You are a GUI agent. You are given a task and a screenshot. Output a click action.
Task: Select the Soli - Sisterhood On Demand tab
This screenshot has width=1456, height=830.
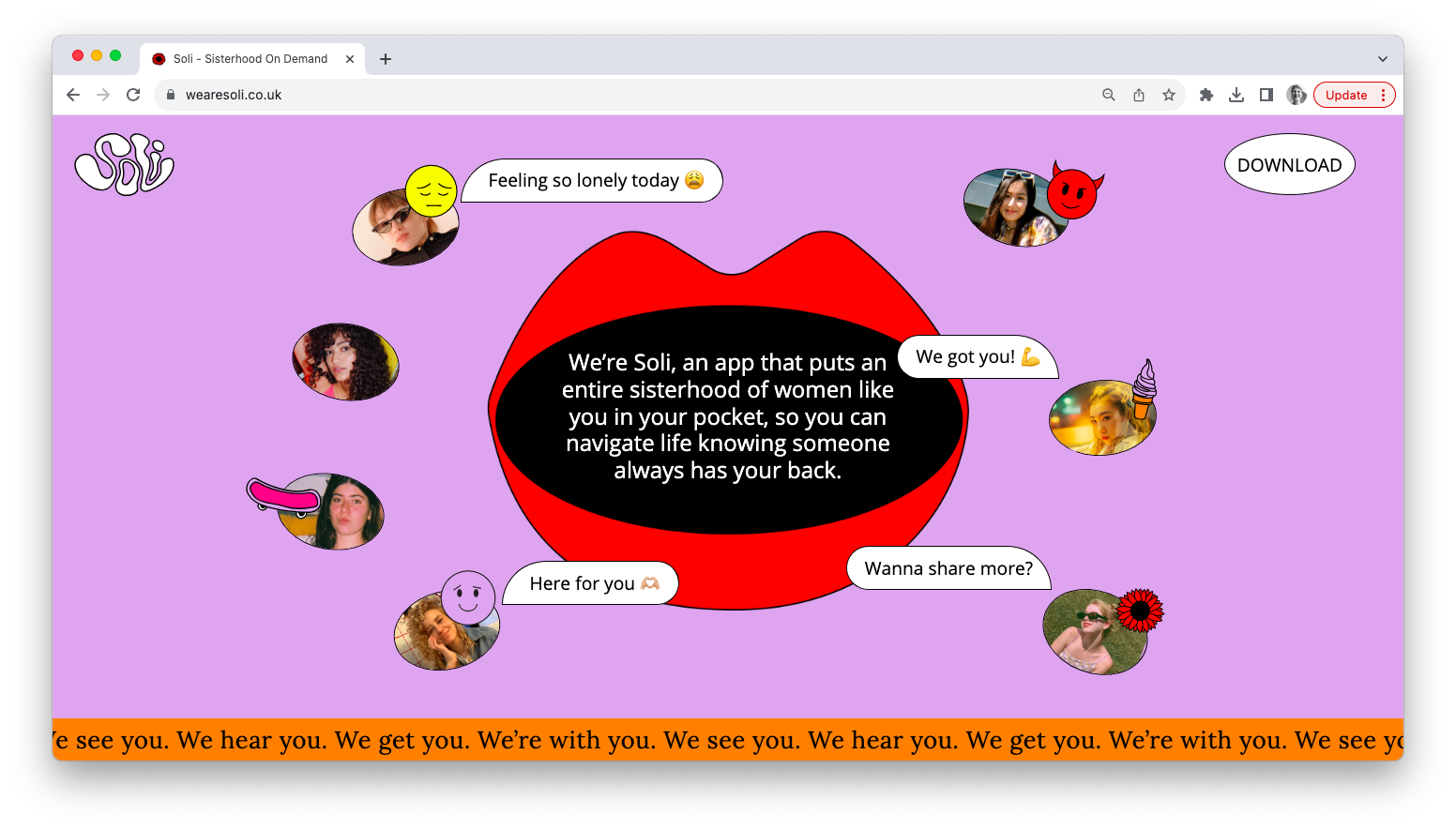click(x=251, y=58)
